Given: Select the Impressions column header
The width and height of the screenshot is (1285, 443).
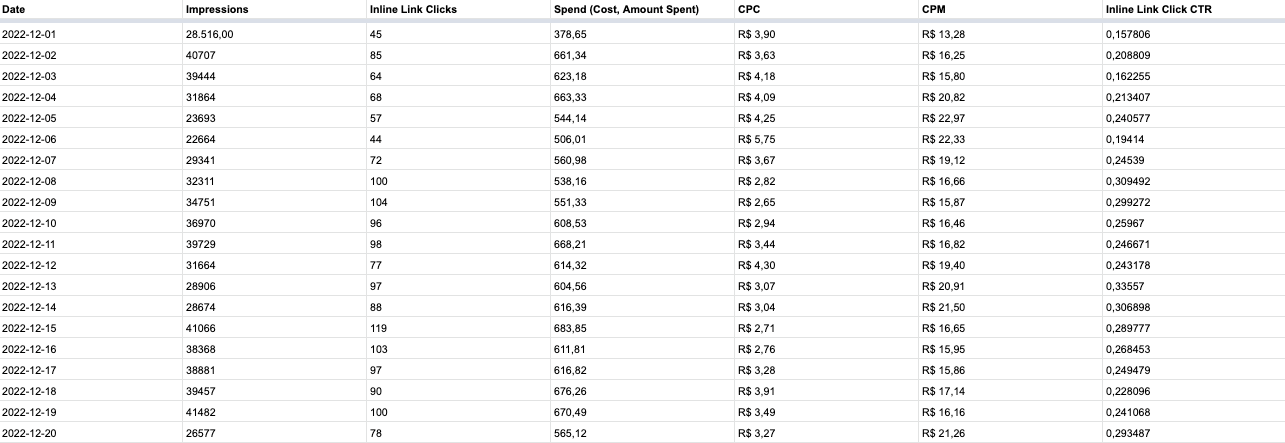Looking at the screenshot, I should click(x=216, y=9).
